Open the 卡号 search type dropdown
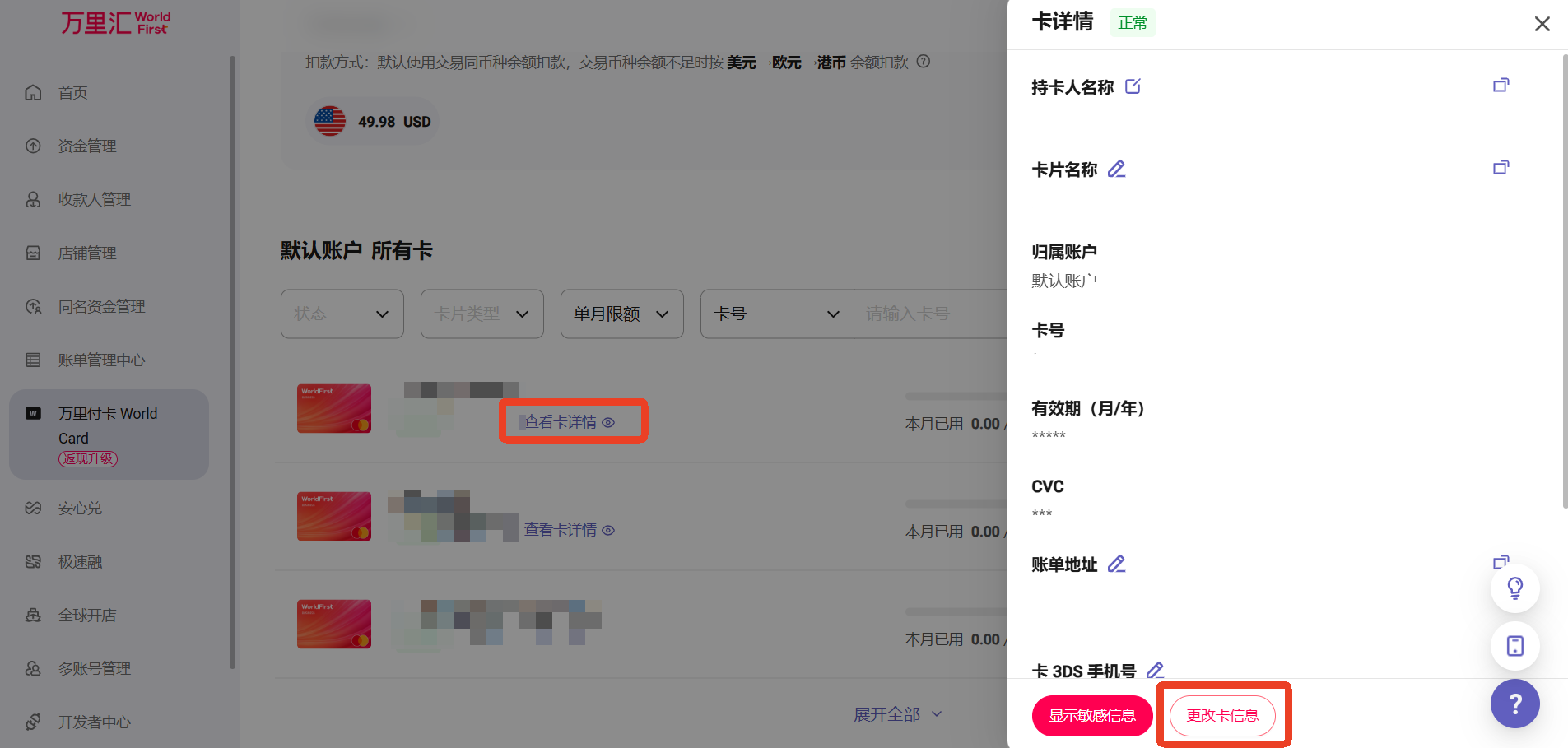Screen dimensions: 1568x748 tap(777, 314)
